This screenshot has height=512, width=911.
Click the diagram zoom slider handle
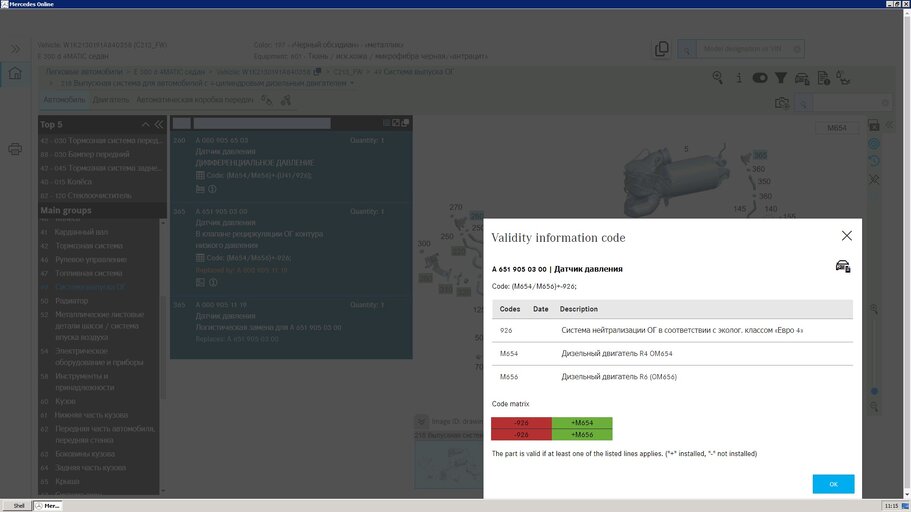[x=874, y=391]
